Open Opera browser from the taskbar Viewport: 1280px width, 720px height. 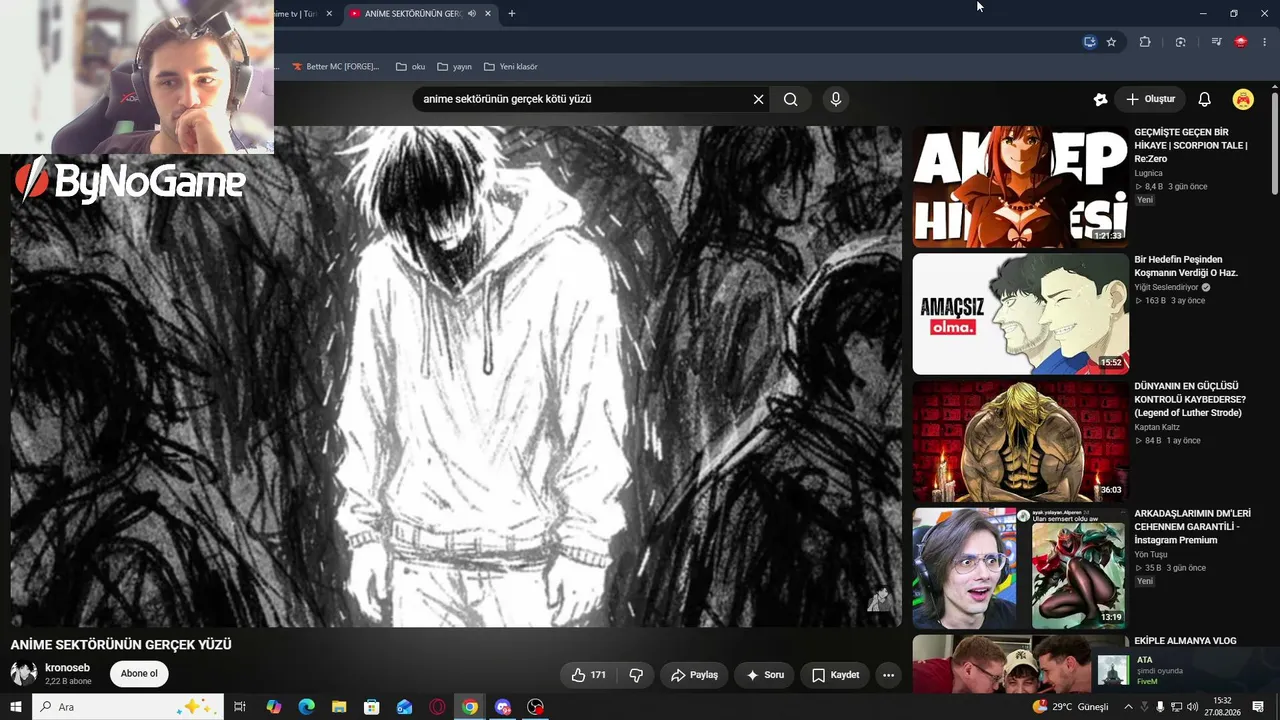pyautogui.click(x=437, y=707)
